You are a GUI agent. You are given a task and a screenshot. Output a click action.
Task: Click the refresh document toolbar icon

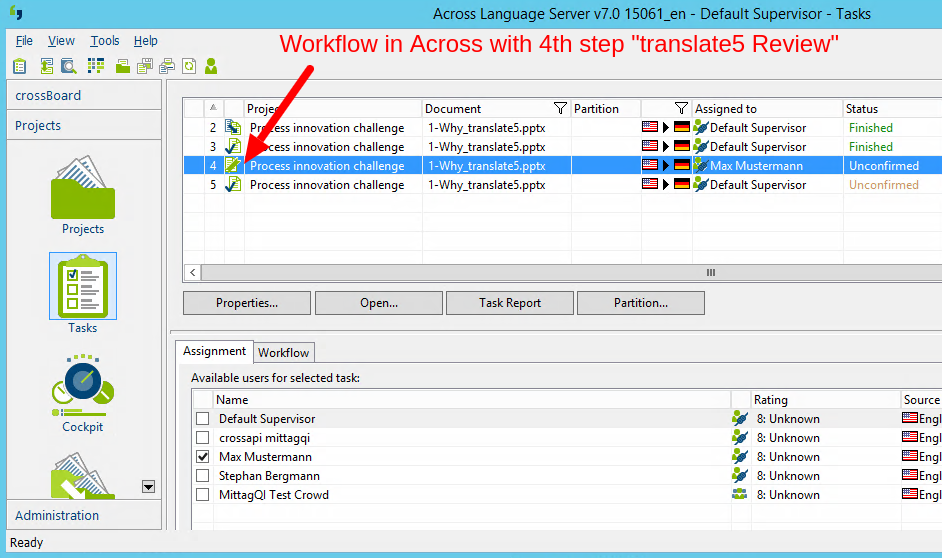(x=189, y=66)
